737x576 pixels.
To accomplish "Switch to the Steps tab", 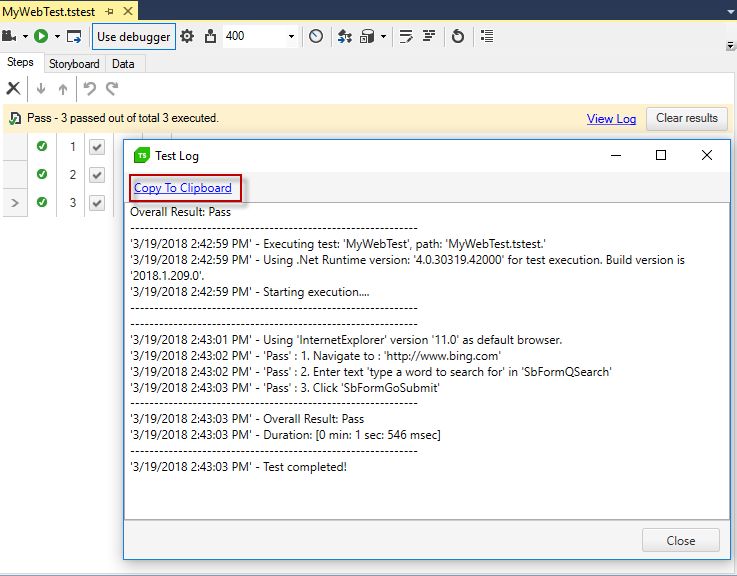I will click(20, 63).
